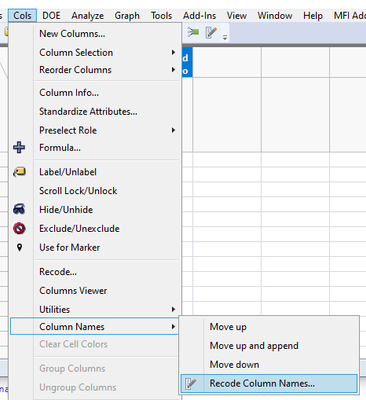Select Use for Marker entry
The image size is (366, 400).
[x=95, y=247]
